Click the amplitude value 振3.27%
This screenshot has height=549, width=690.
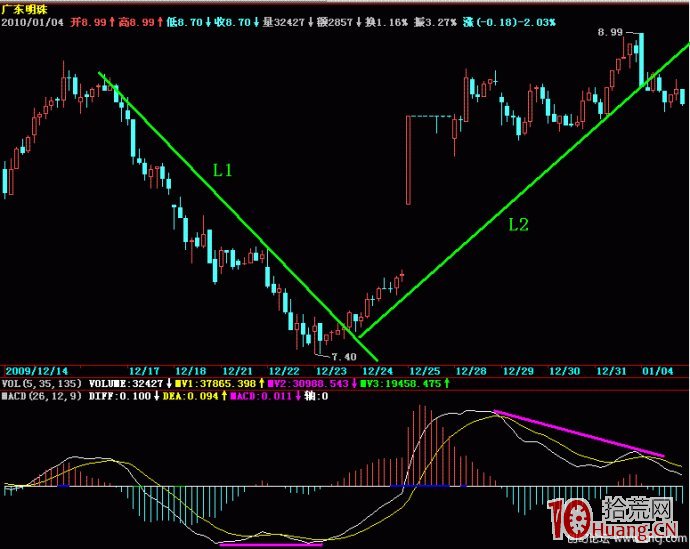[x=435, y=22]
